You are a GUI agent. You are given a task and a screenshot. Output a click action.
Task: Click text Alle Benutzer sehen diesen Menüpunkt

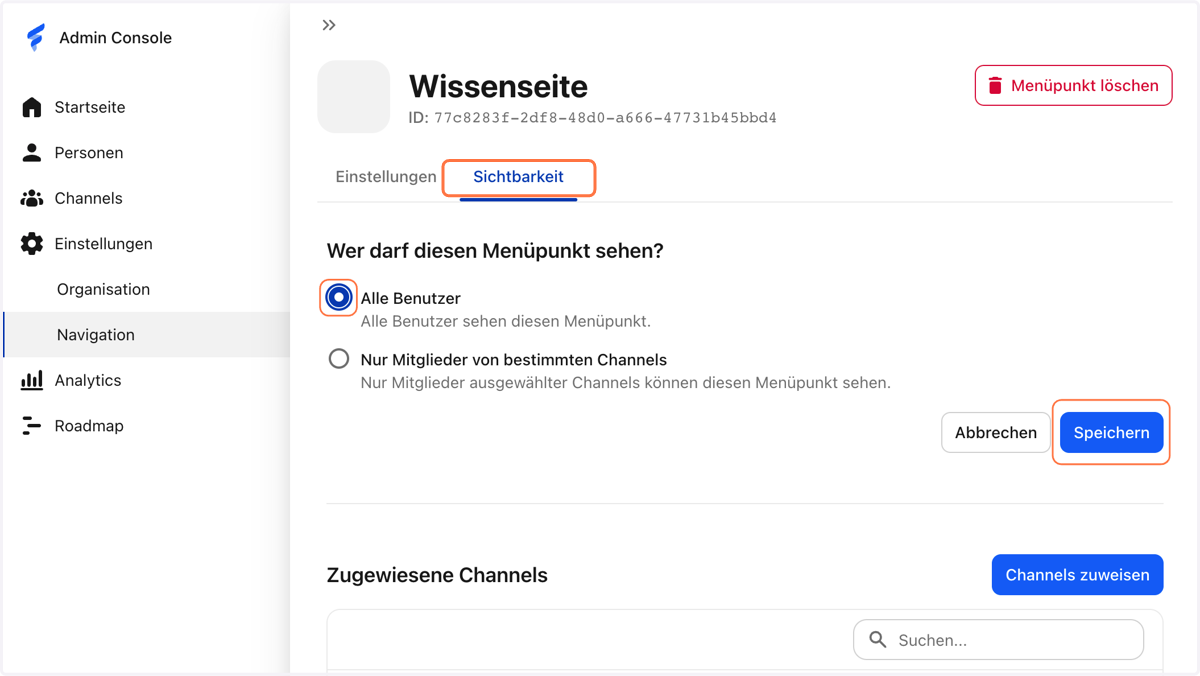[x=506, y=322]
